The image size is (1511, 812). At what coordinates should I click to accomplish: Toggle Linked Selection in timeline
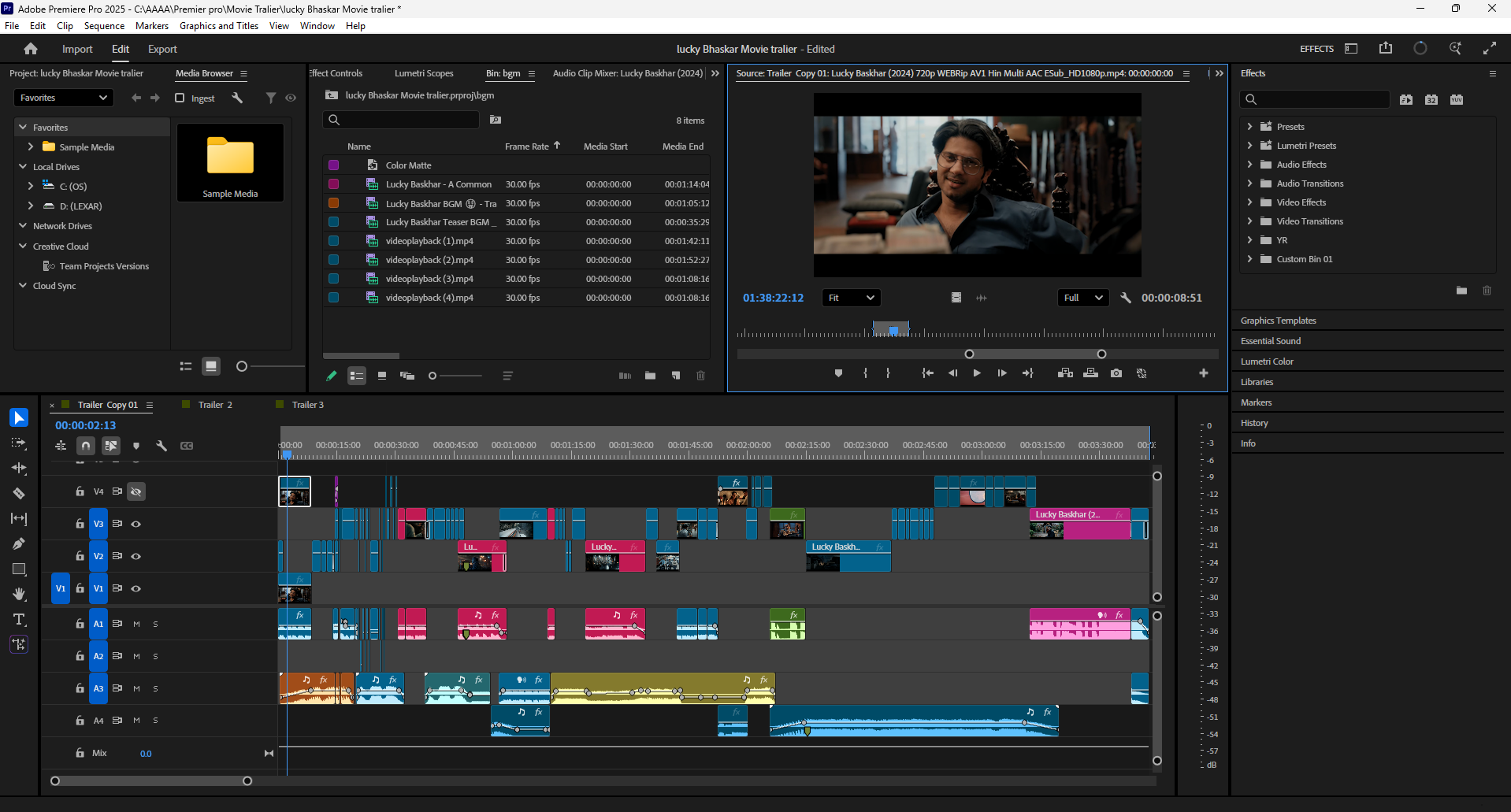pyautogui.click(x=111, y=446)
